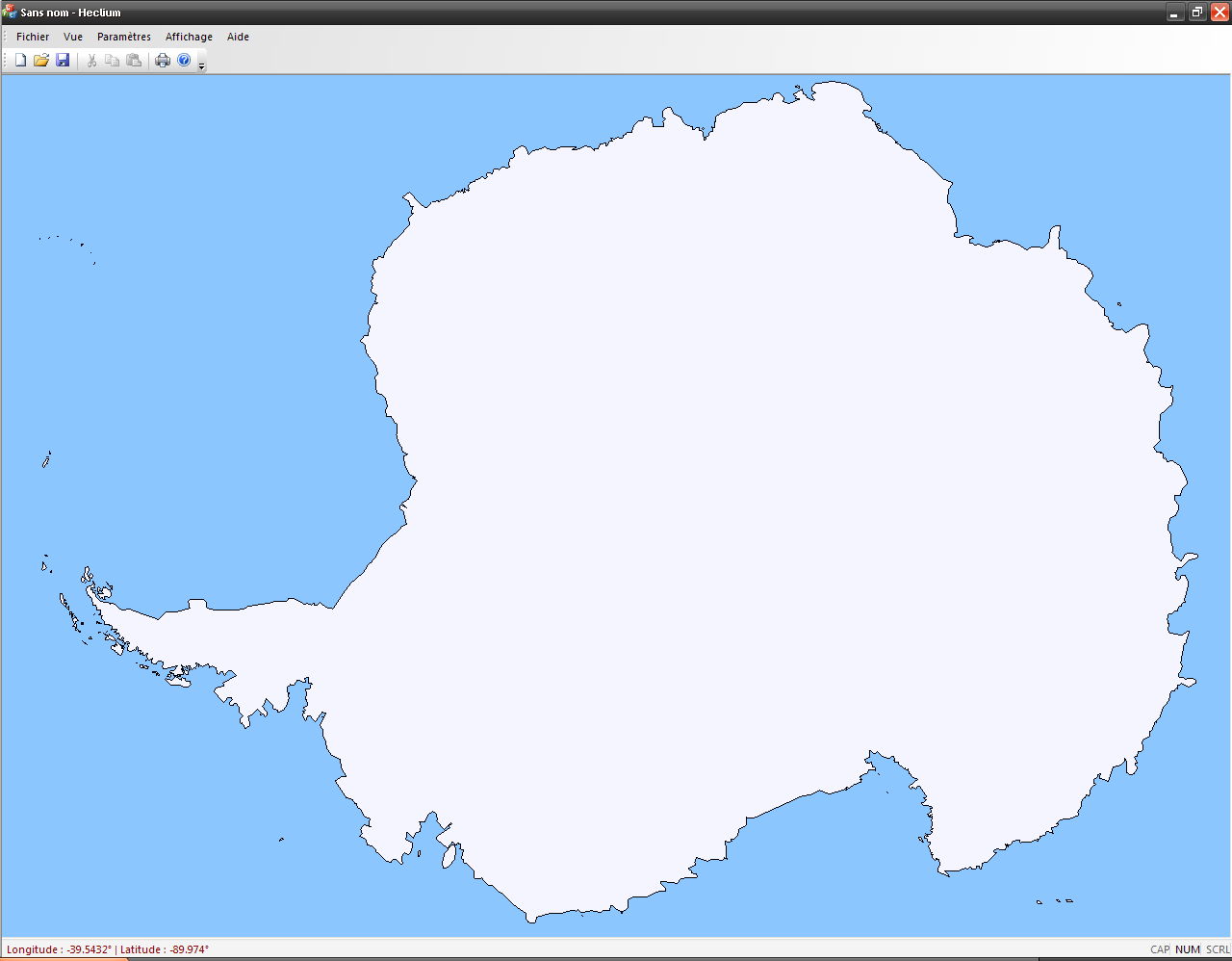
Task: Open the Paramètres menu
Action: coord(124,37)
